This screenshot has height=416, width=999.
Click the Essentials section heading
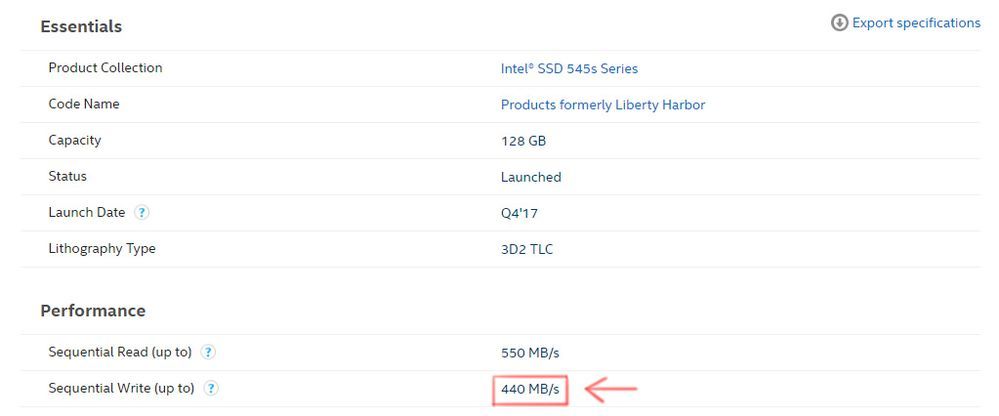[x=81, y=27]
